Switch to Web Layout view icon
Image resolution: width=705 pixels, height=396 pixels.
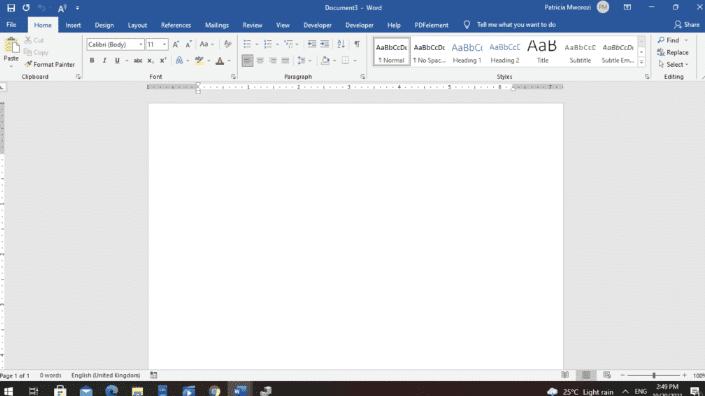pyautogui.click(x=607, y=375)
